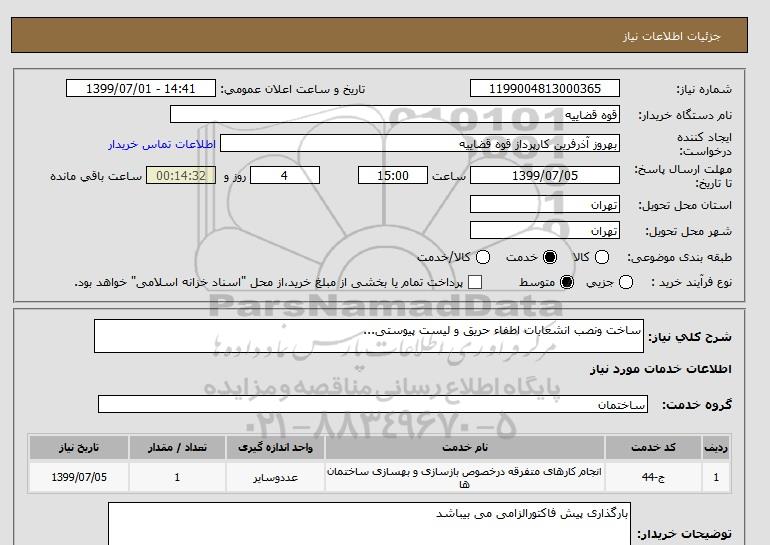770x545 pixels.
Task: Click the نوع فرآیند خرید label
Action: pos(691,282)
